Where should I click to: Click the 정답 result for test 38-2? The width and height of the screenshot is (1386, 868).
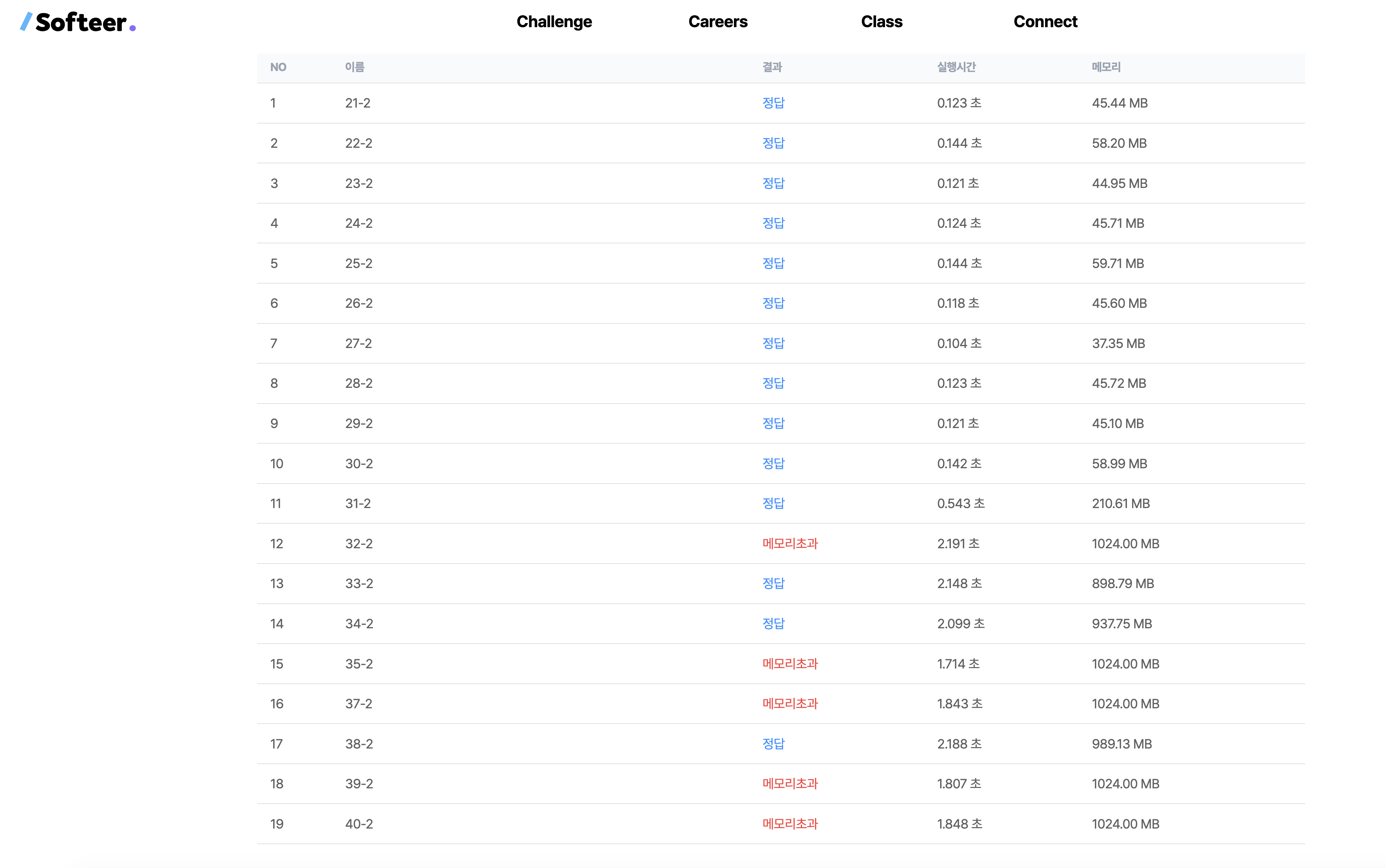point(773,744)
